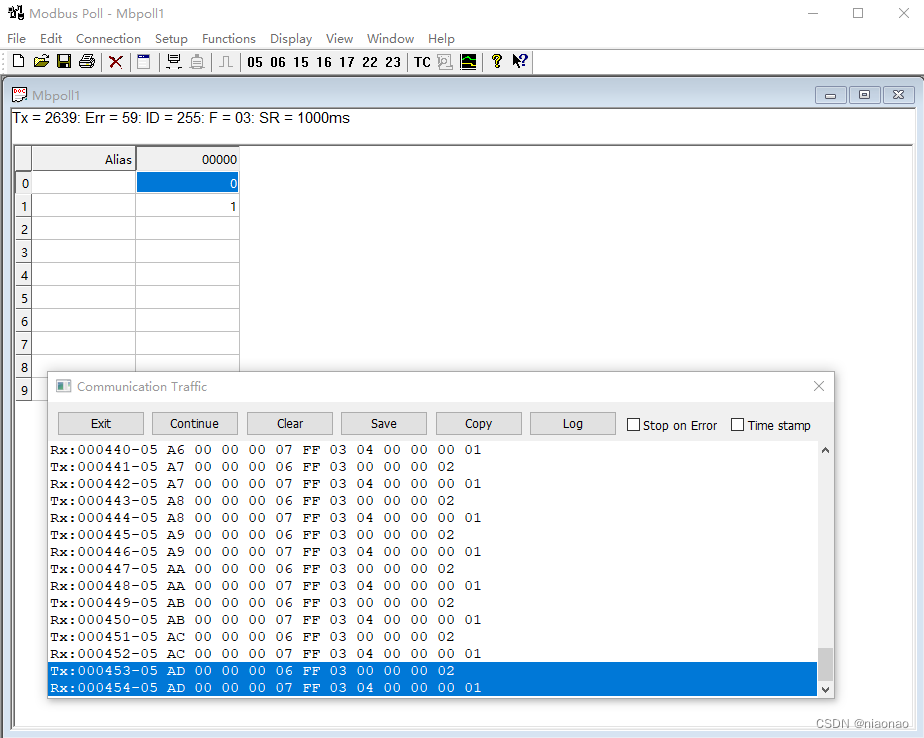Enable the Stop on Error checkbox
Screen dimensions: 924x738
click(x=633, y=424)
